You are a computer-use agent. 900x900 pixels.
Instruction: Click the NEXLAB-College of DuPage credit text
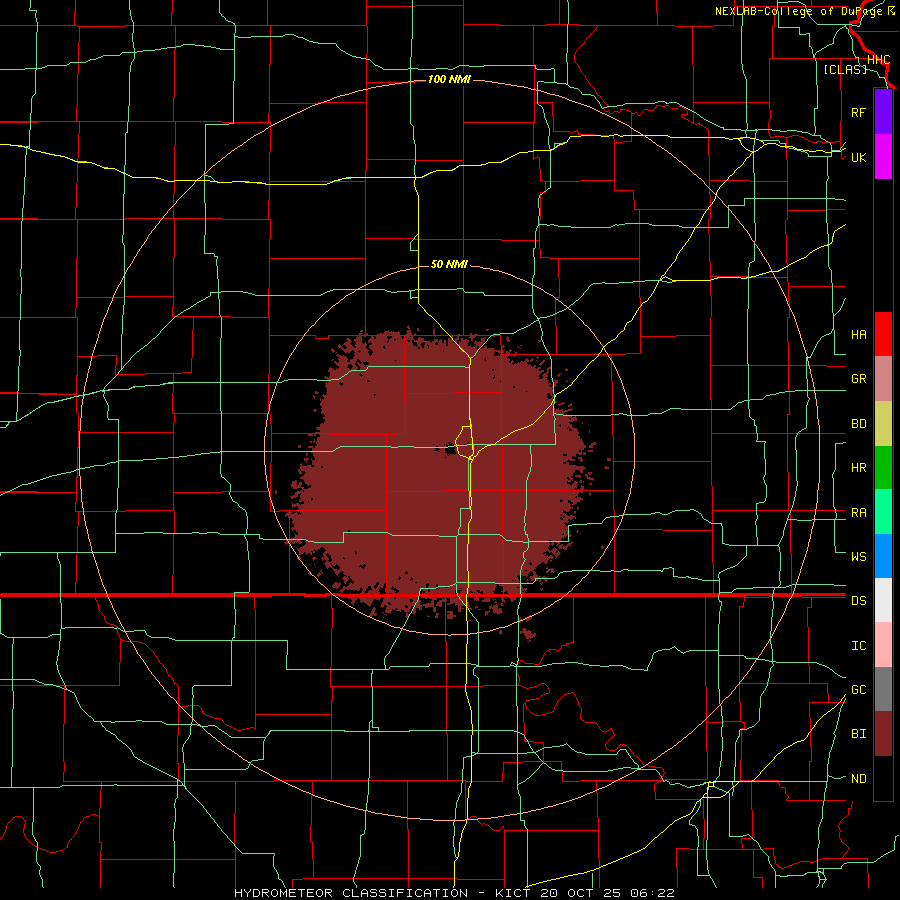798,11
